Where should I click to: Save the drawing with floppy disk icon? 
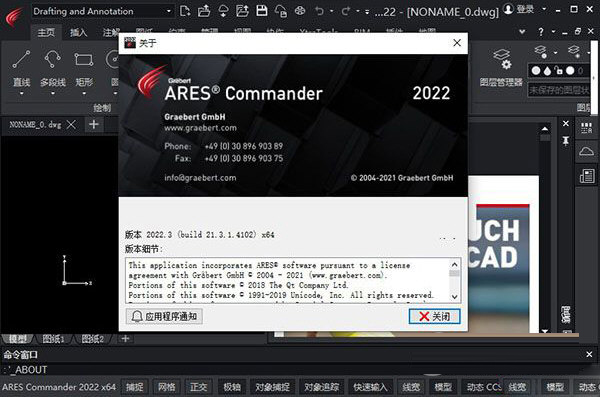[262, 11]
